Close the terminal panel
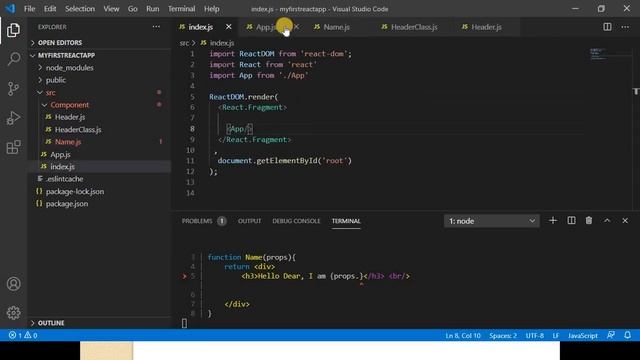640x360 pixels. pyautogui.click(x=625, y=221)
